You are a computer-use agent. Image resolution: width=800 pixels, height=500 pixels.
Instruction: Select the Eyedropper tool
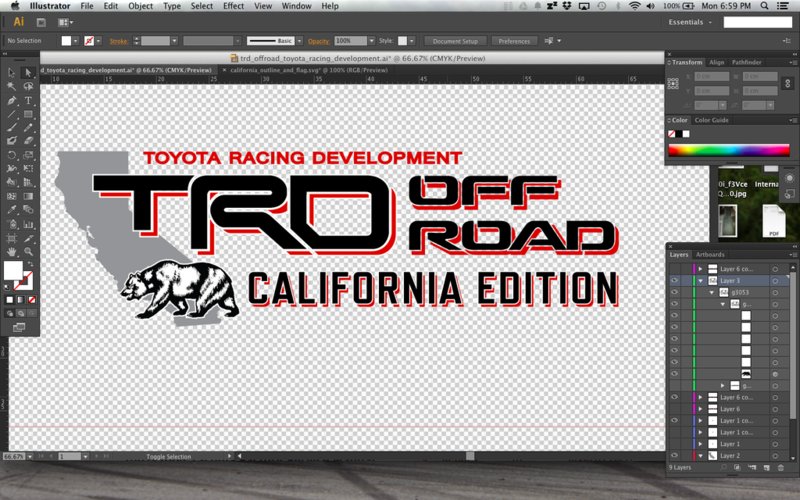click(x=11, y=210)
